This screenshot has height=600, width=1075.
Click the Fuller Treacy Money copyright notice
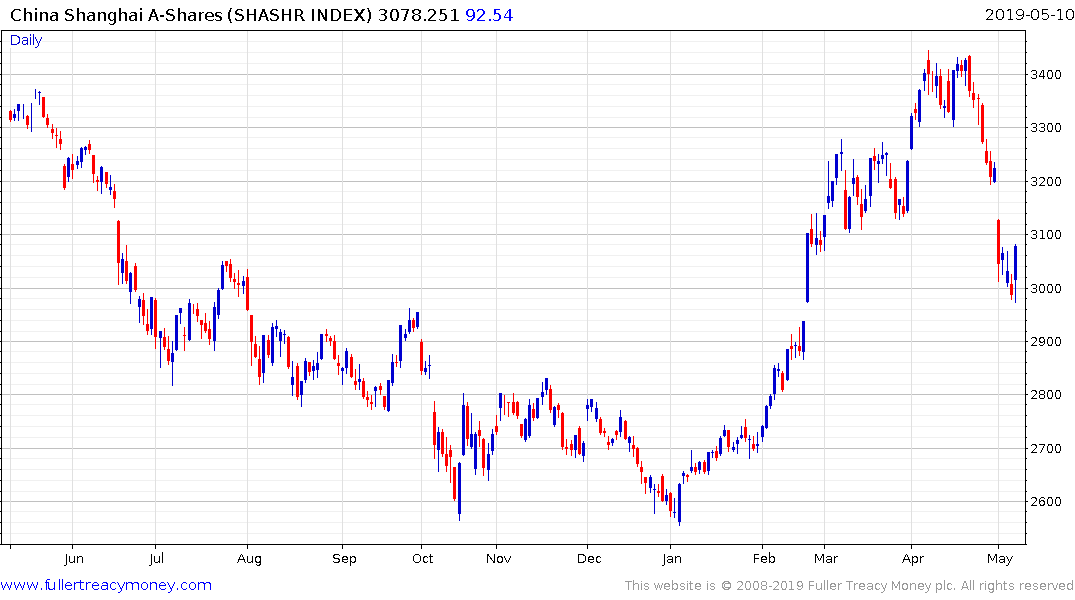[849, 586]
